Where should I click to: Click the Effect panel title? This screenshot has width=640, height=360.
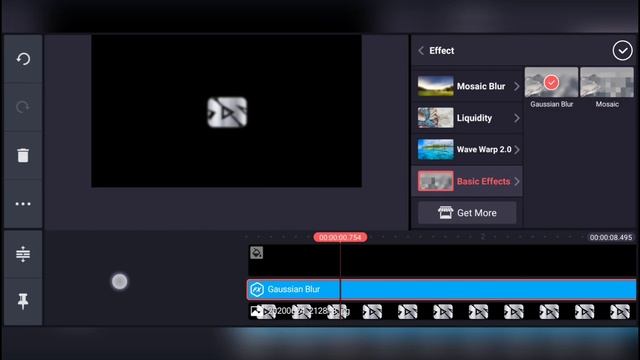pyautogui.click(x=442, y=51)
